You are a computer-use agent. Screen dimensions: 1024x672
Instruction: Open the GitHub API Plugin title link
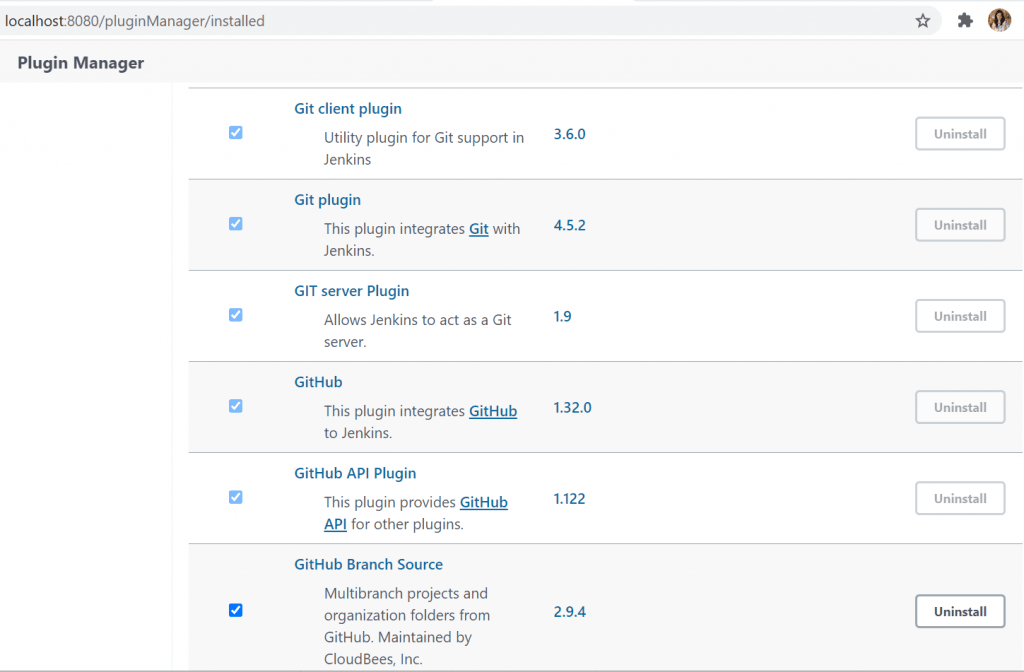(x=355, y=473)
